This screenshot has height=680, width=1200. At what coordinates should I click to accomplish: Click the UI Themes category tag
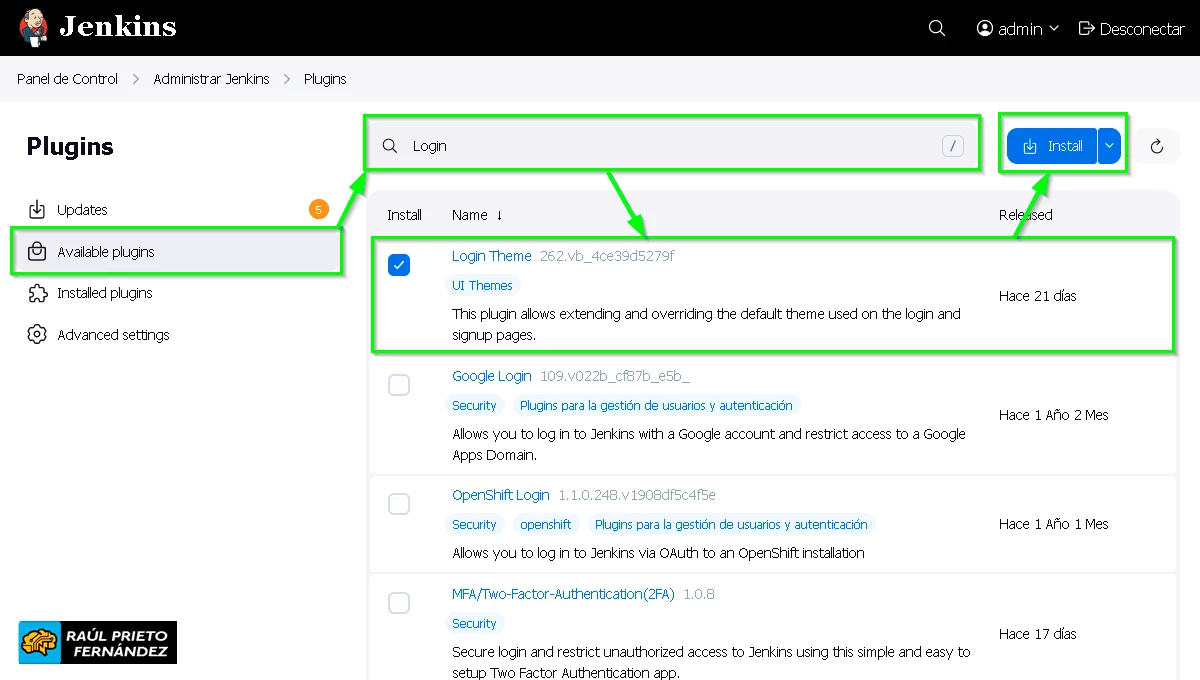(483, 286)
